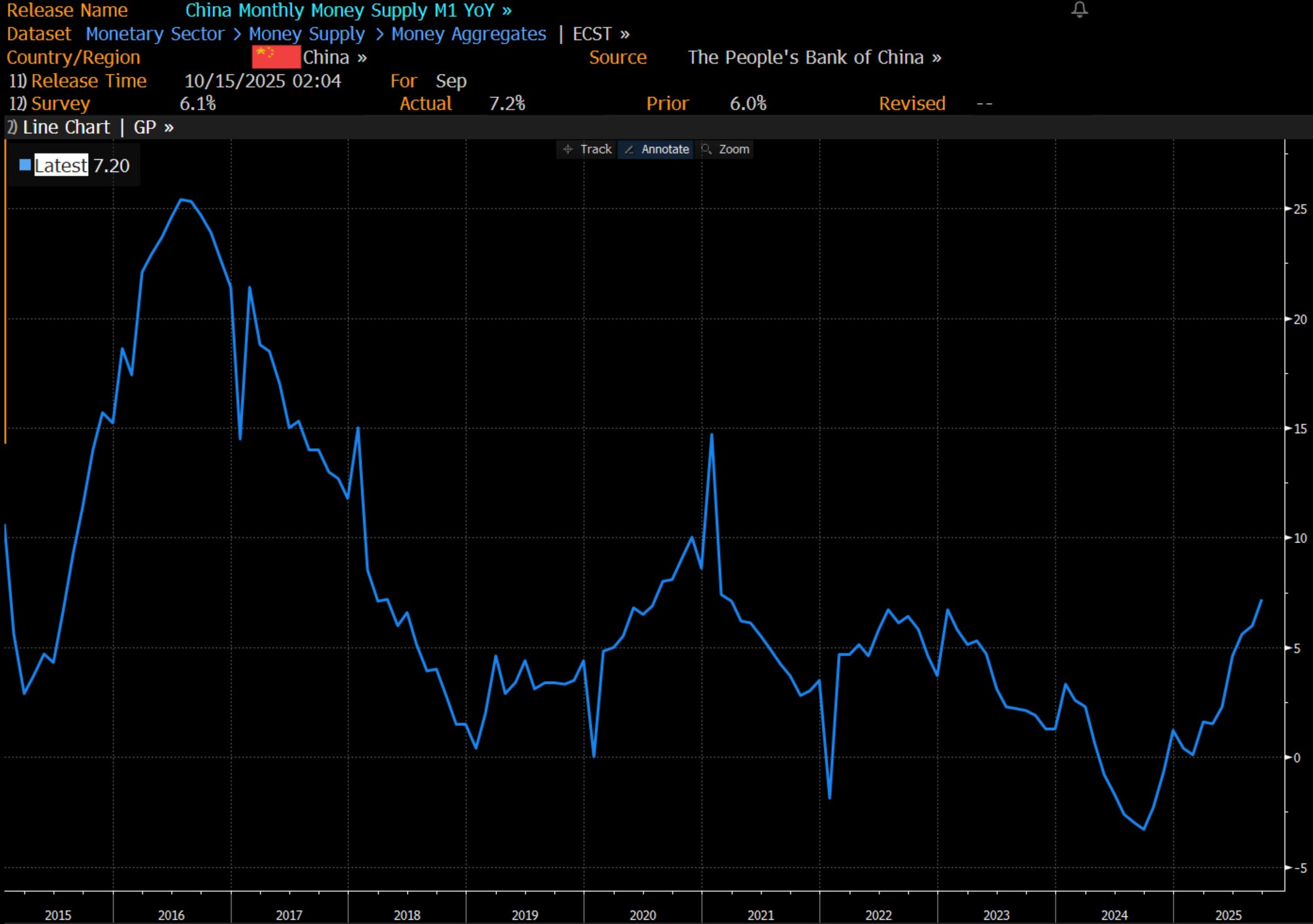The width and height of the screenshot is (1313, 924).
Task: Open China Monthly Money Supply M1 YoY link
Action: click(x=347, y=11)
